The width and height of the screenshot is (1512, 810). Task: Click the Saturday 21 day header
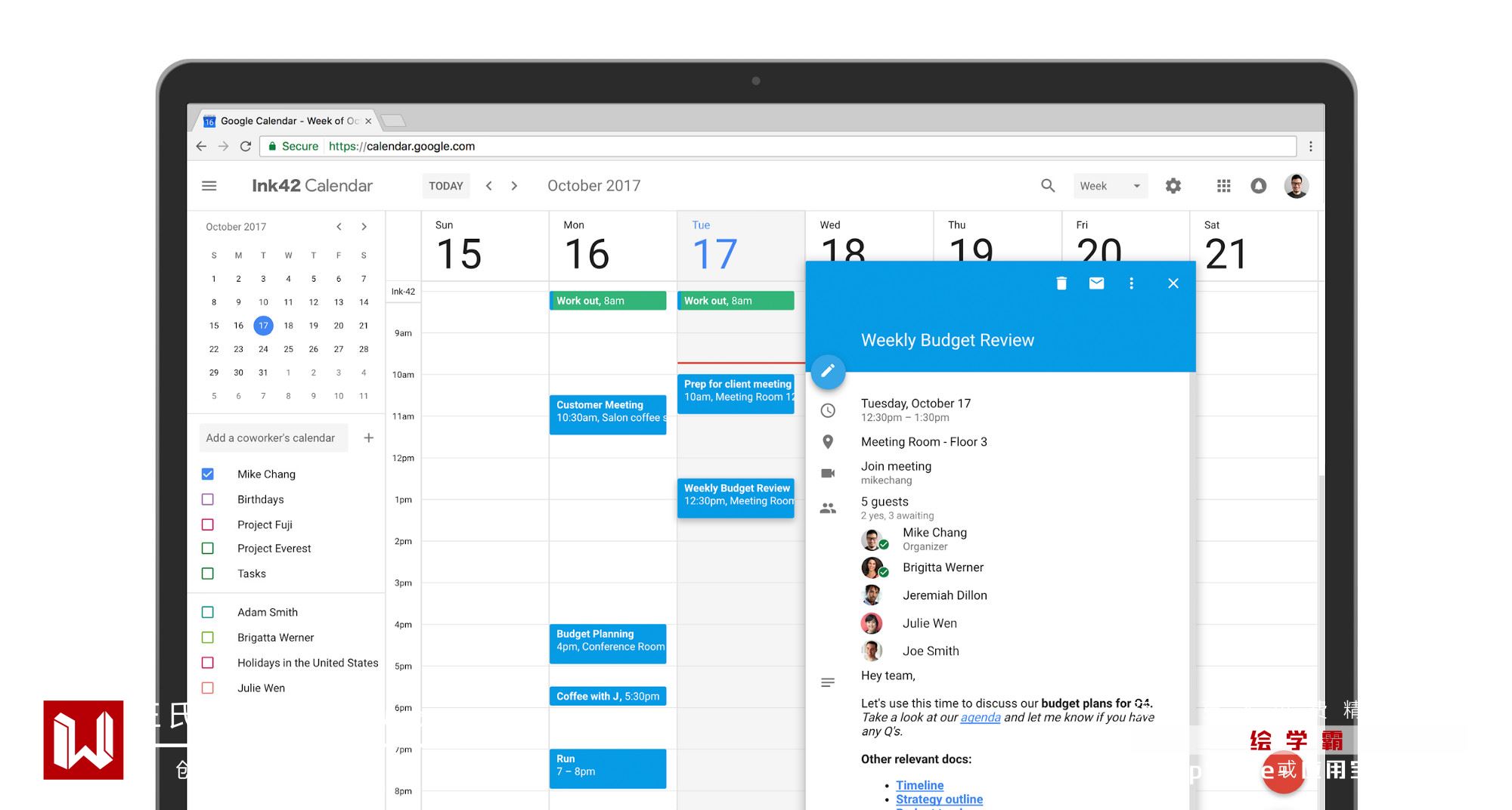click(1226, 246)
